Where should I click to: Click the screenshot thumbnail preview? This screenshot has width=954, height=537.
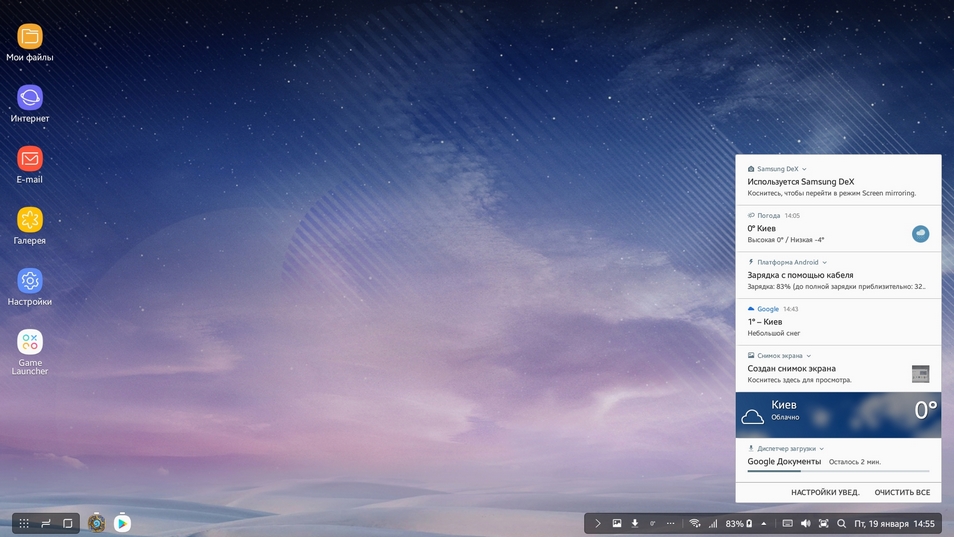pyautogui.click(x=921, y=373)
